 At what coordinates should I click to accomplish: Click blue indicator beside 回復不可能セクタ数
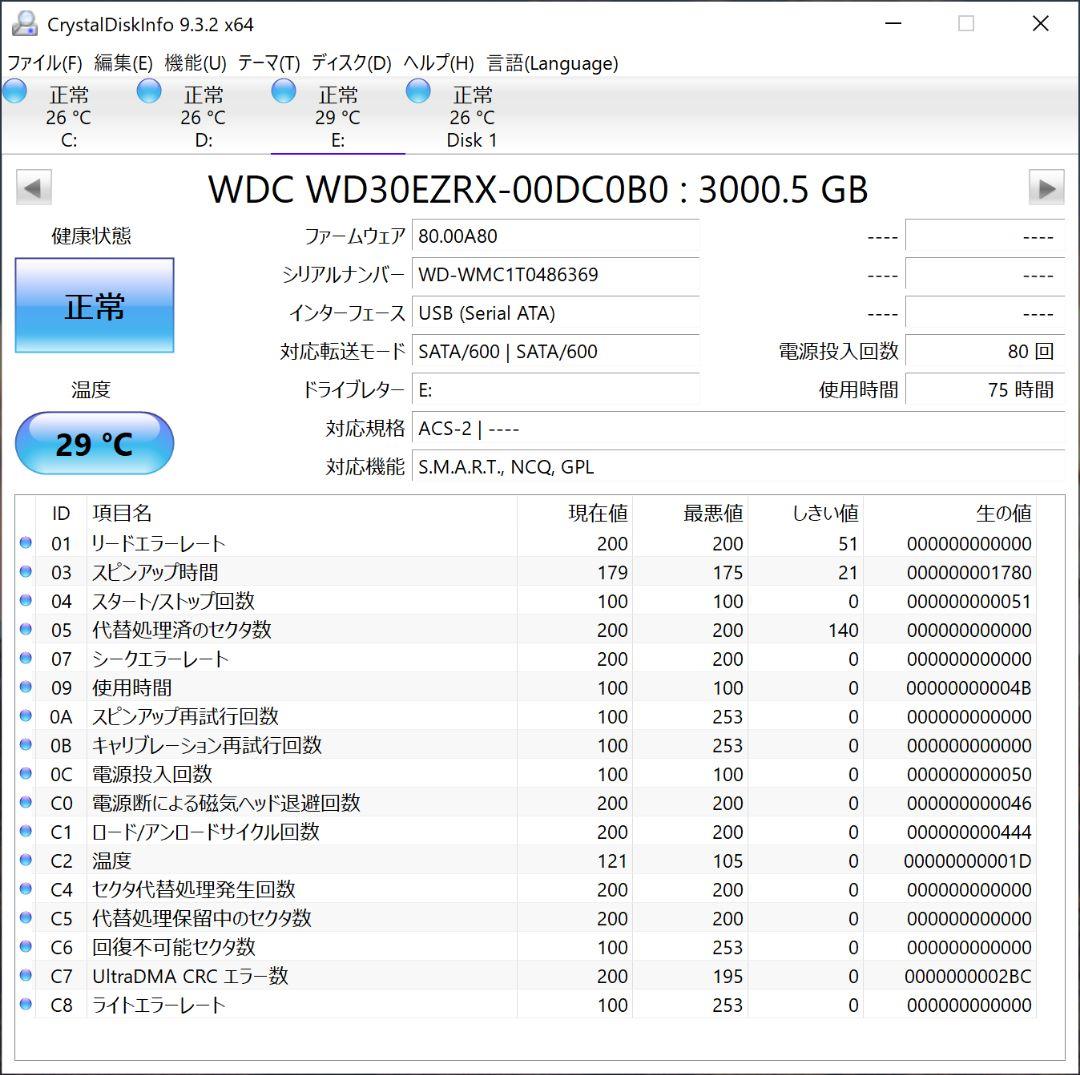click(x=25, y=947)
